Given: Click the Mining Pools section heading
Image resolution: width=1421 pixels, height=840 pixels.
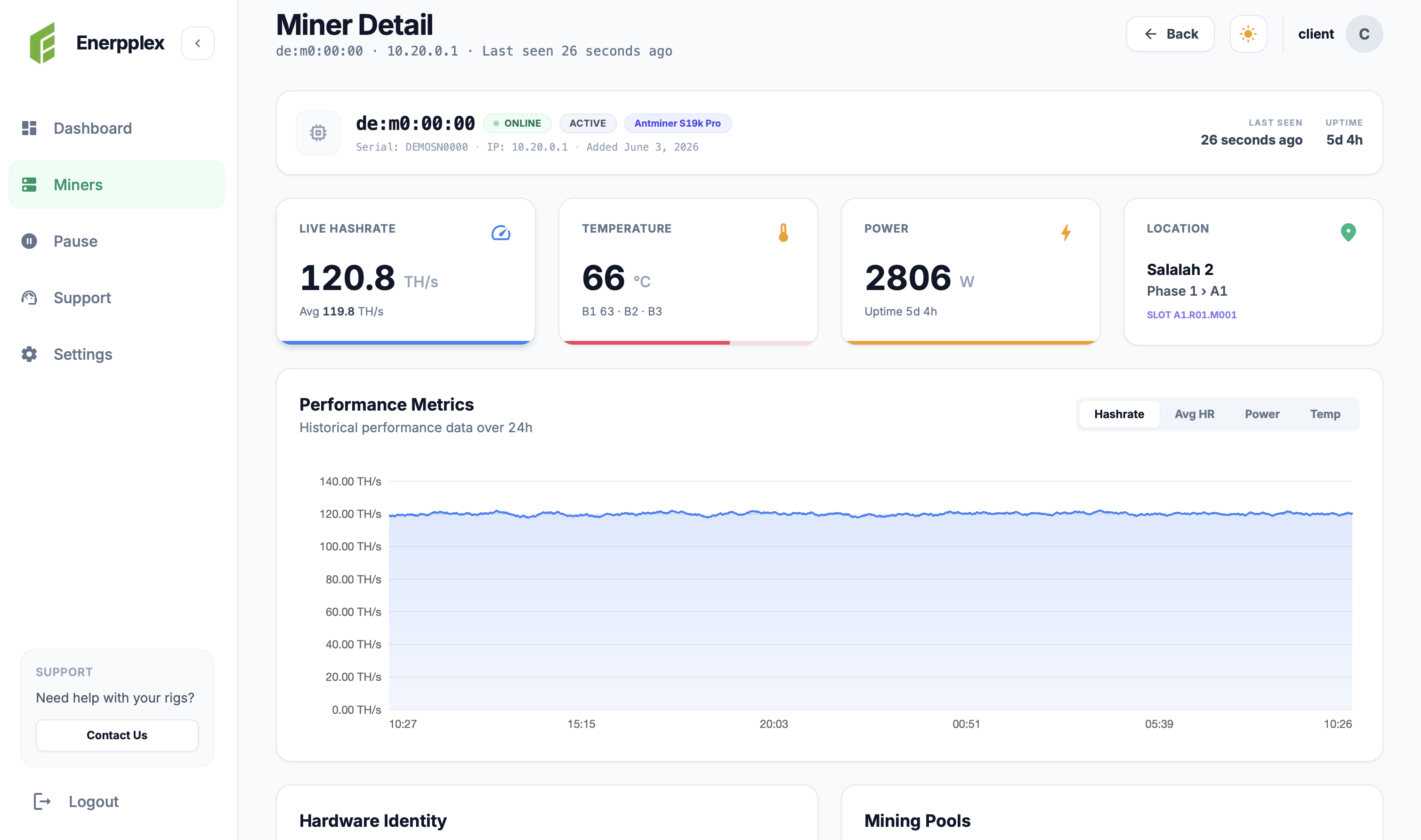Looking at the screenshot, I should (917, 821).
